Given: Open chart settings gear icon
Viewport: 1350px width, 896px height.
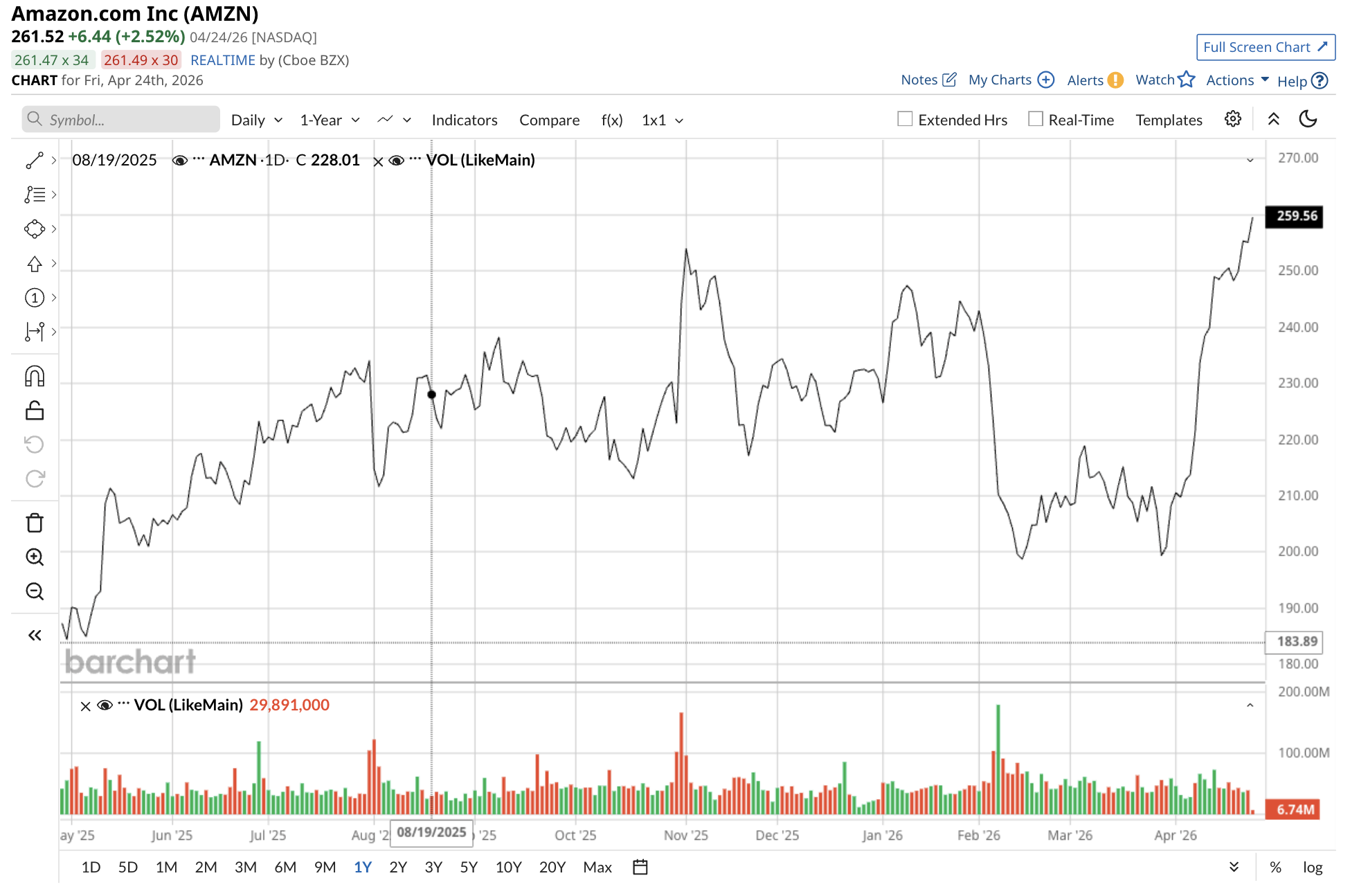Looking at the screenshot, I should click(x=1232, y=119).
